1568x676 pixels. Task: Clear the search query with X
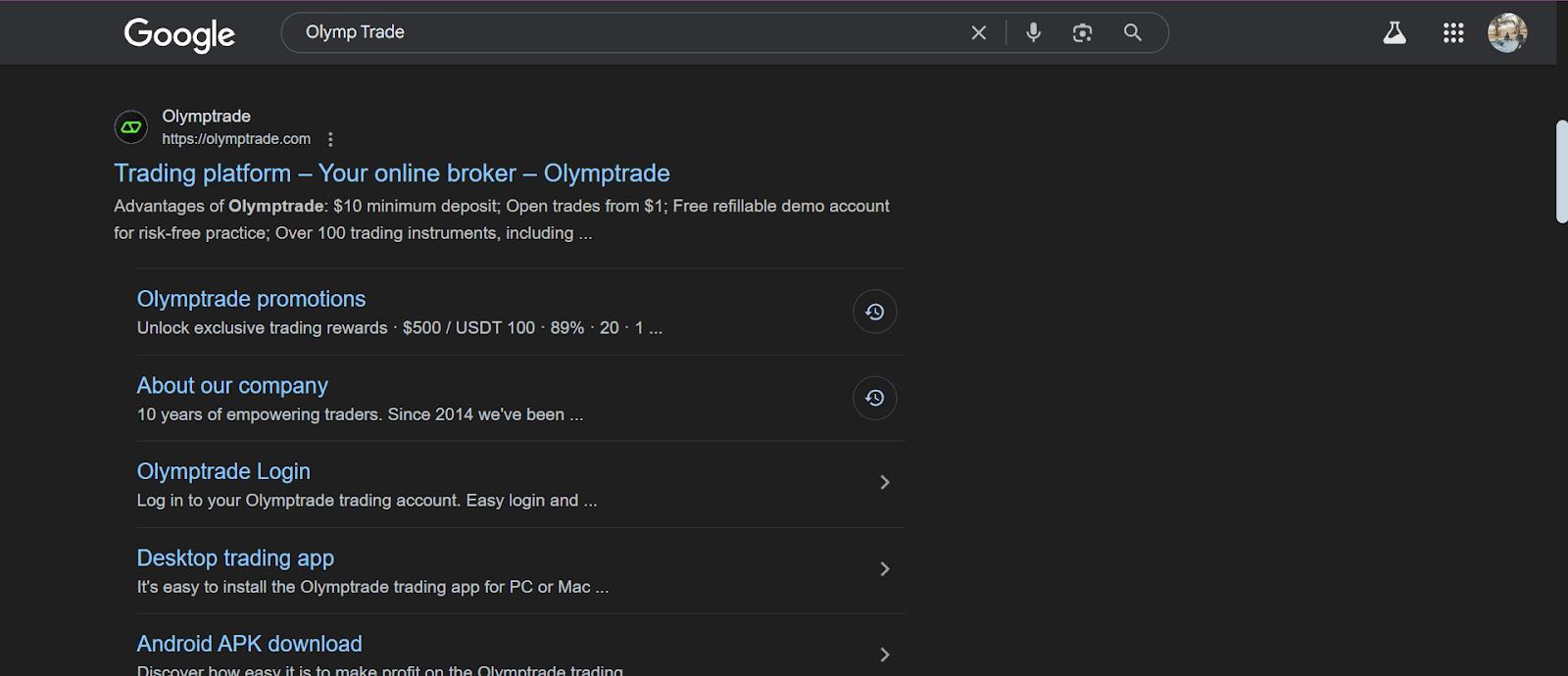point(978,32)
